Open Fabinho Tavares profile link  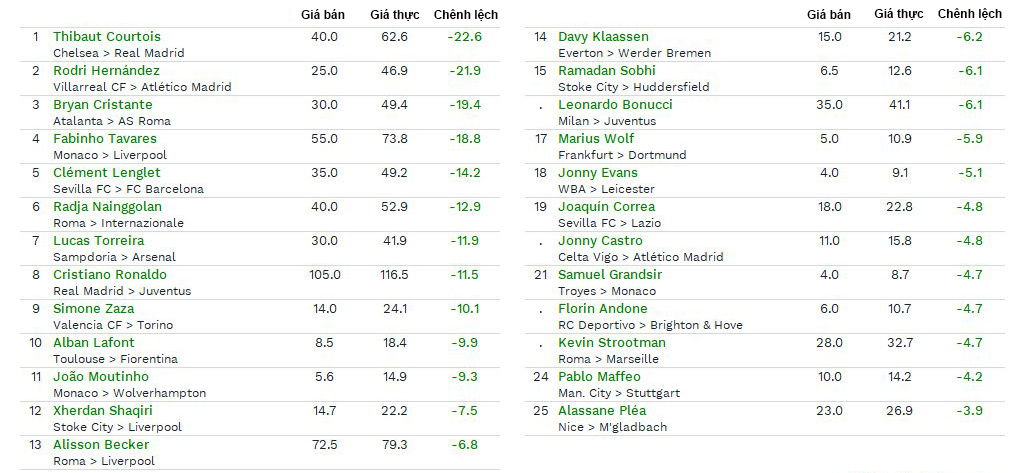105,139
